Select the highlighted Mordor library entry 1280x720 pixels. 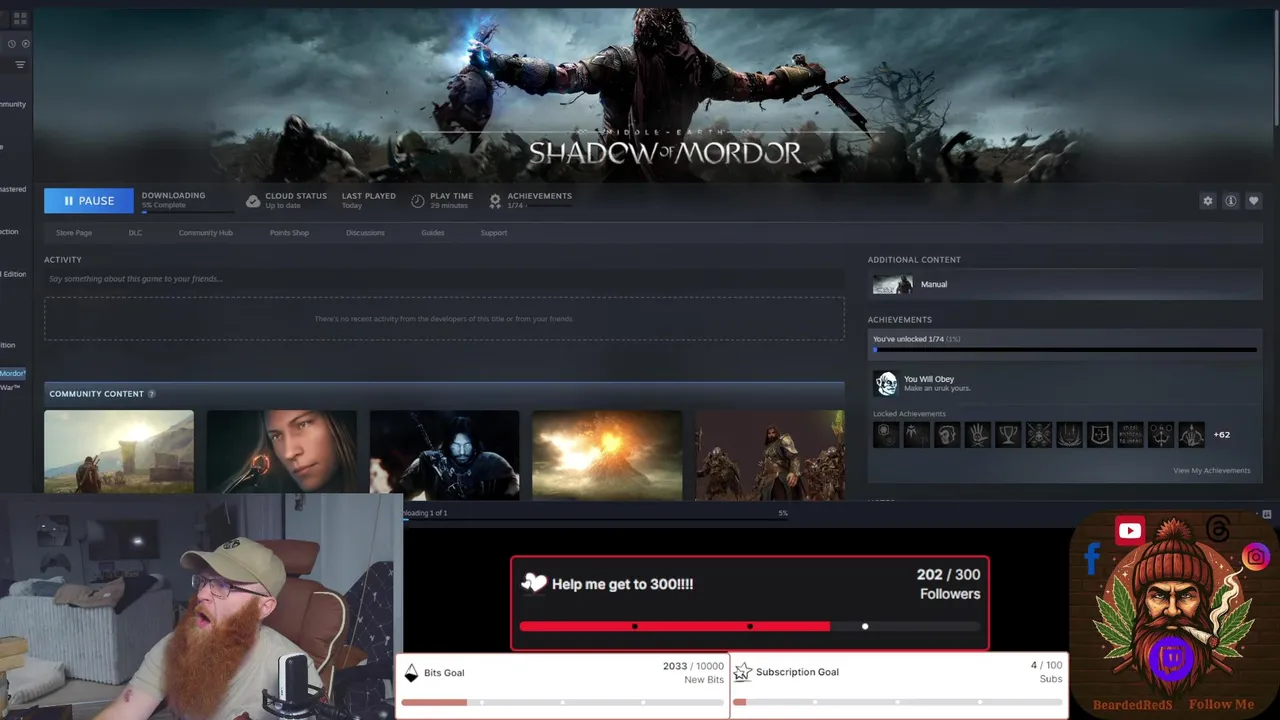[13, 373]
